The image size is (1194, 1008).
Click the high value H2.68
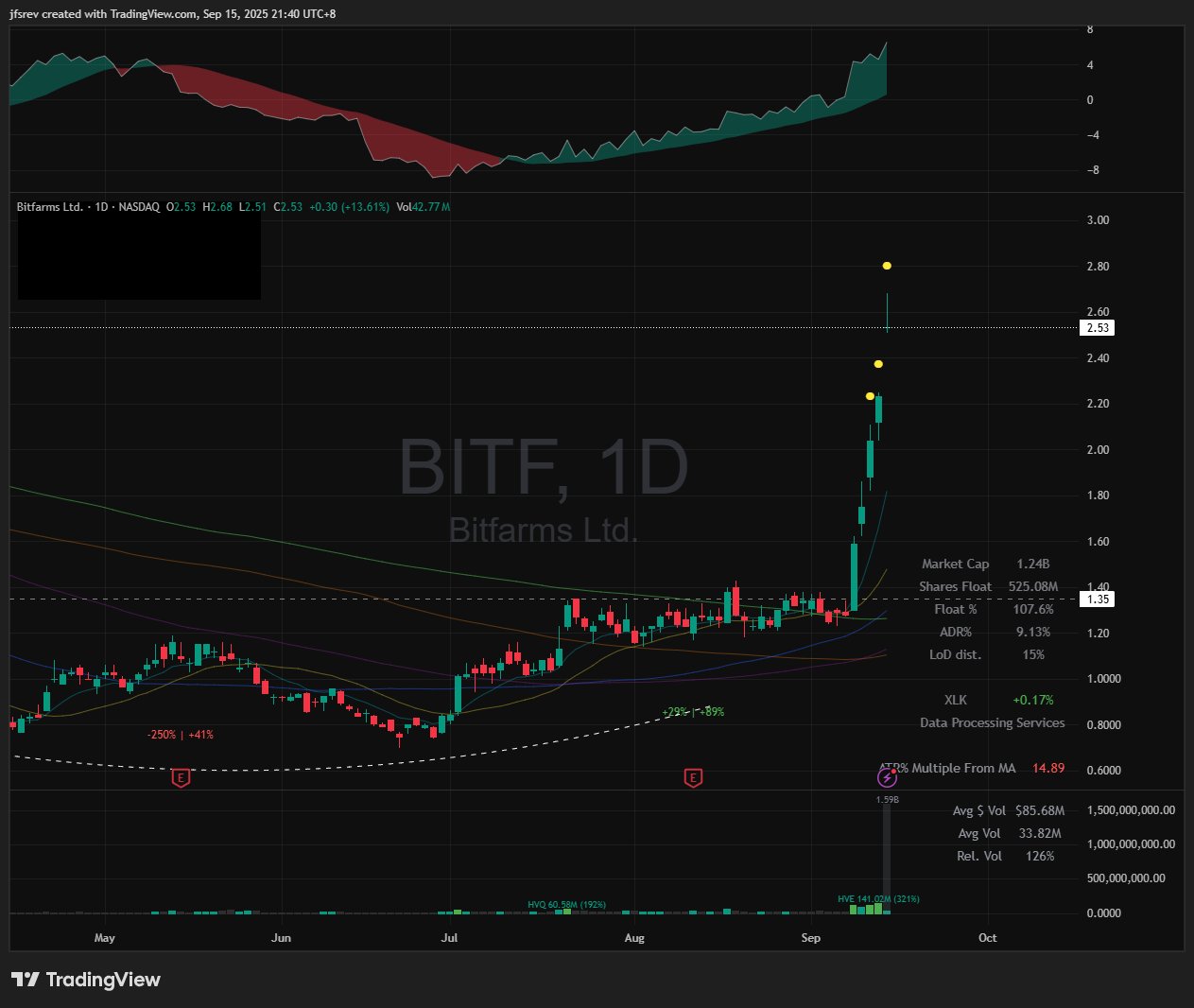click(x=217, y=206)
